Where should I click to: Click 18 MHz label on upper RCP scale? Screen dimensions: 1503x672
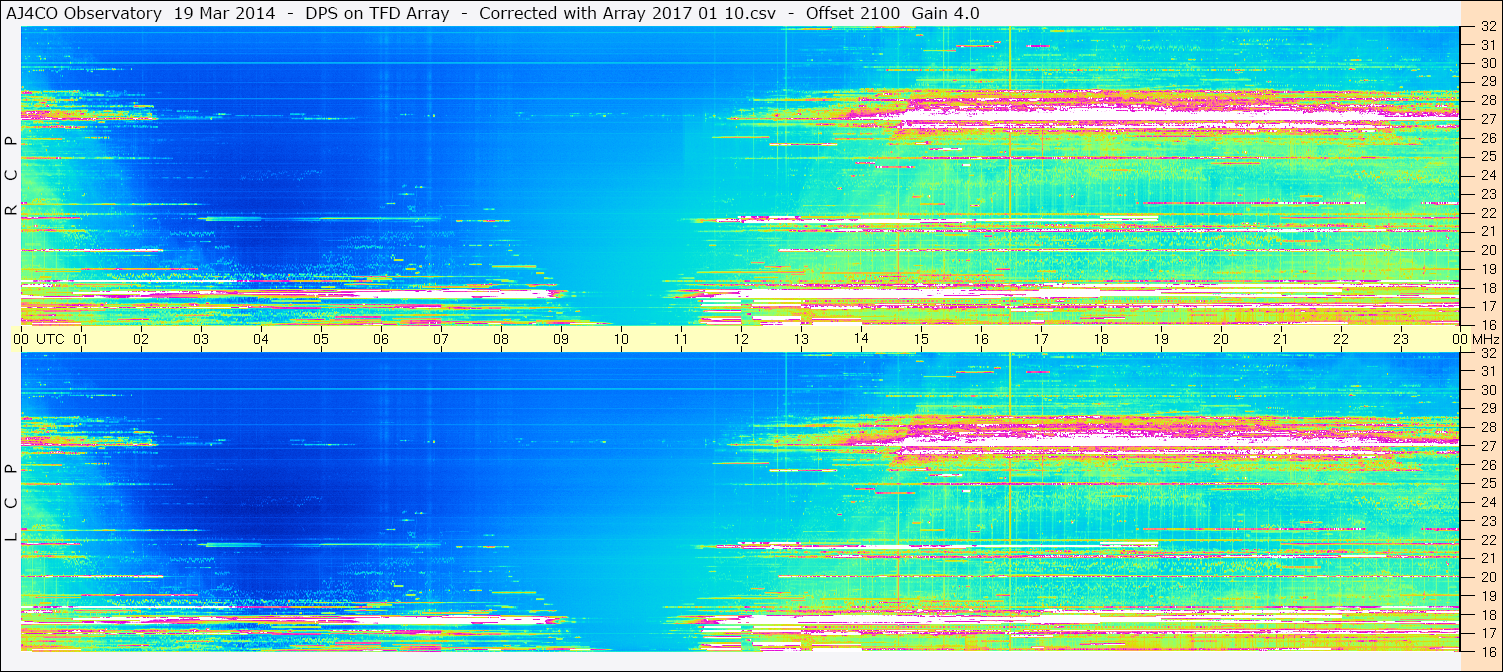click(1487, 288)
